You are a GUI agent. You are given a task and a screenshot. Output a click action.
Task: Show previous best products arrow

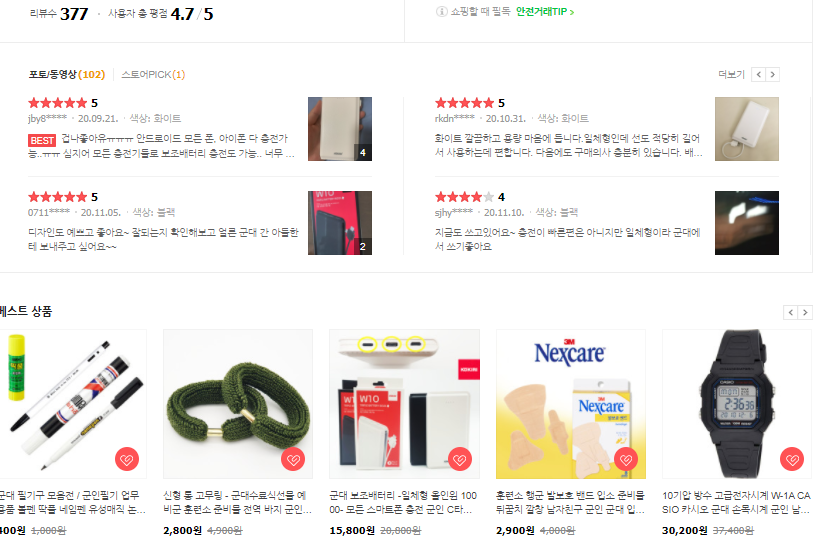pyautogui.click(x=791, y=312)
